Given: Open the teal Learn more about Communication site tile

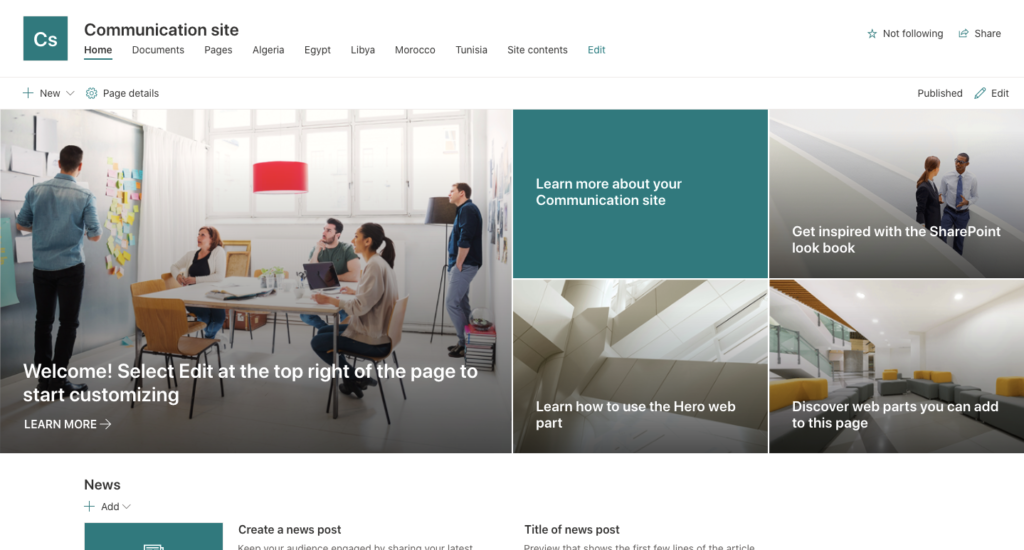Looking at the screenshot, I should (x=640, y=193).
